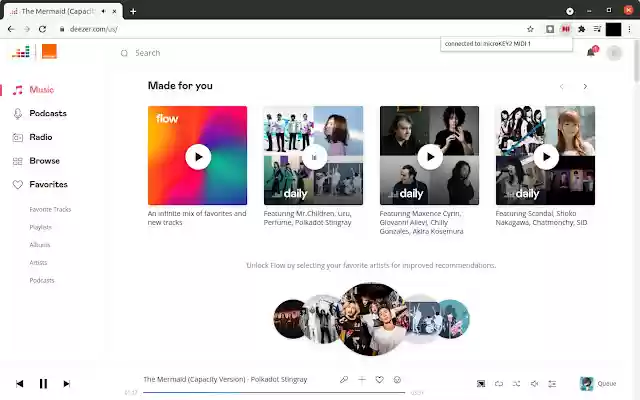Open Playlists under Favorites
This screenshot has width=640, height=400.
40,227
